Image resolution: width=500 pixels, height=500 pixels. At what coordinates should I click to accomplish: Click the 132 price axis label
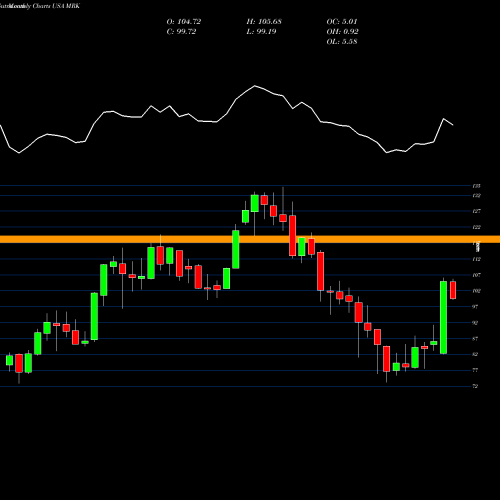pos(477,196)
